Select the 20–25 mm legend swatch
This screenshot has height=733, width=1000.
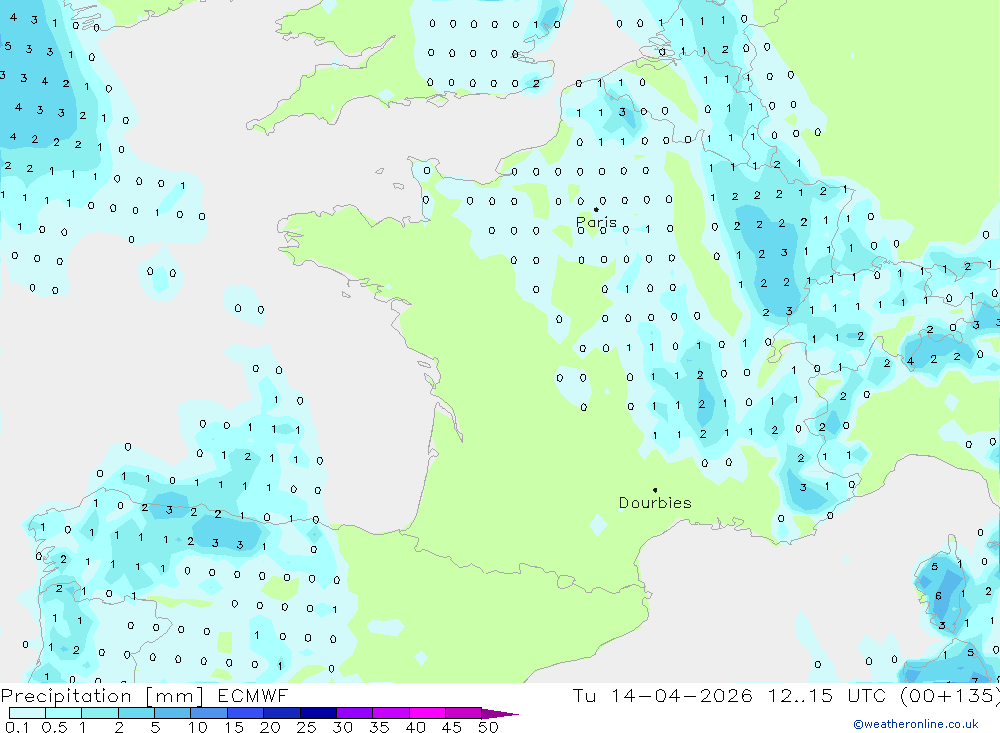282,713
